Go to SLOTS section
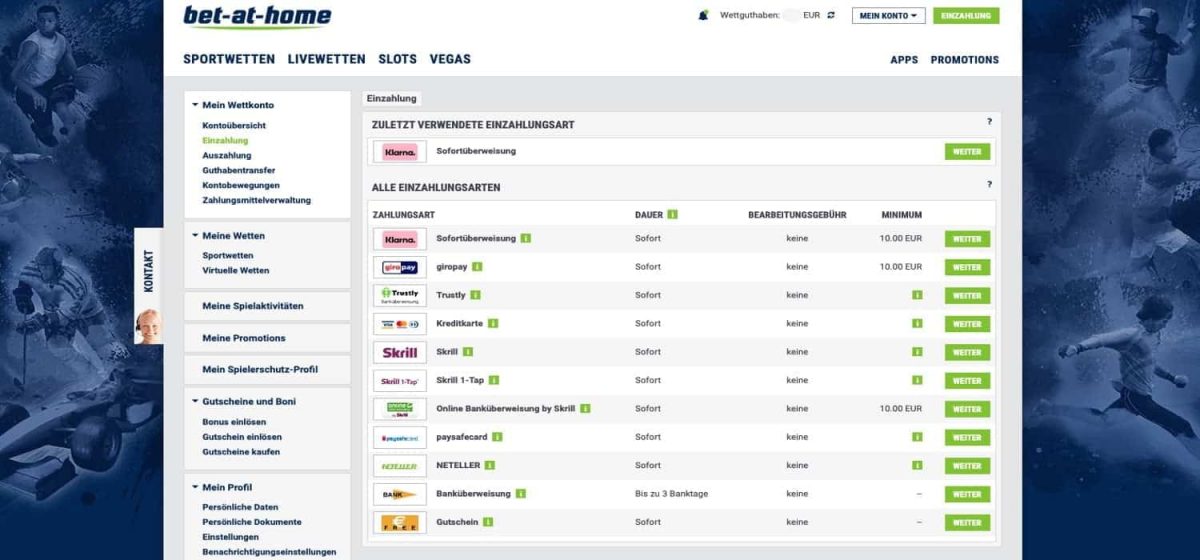 click(x=398, y=59)
